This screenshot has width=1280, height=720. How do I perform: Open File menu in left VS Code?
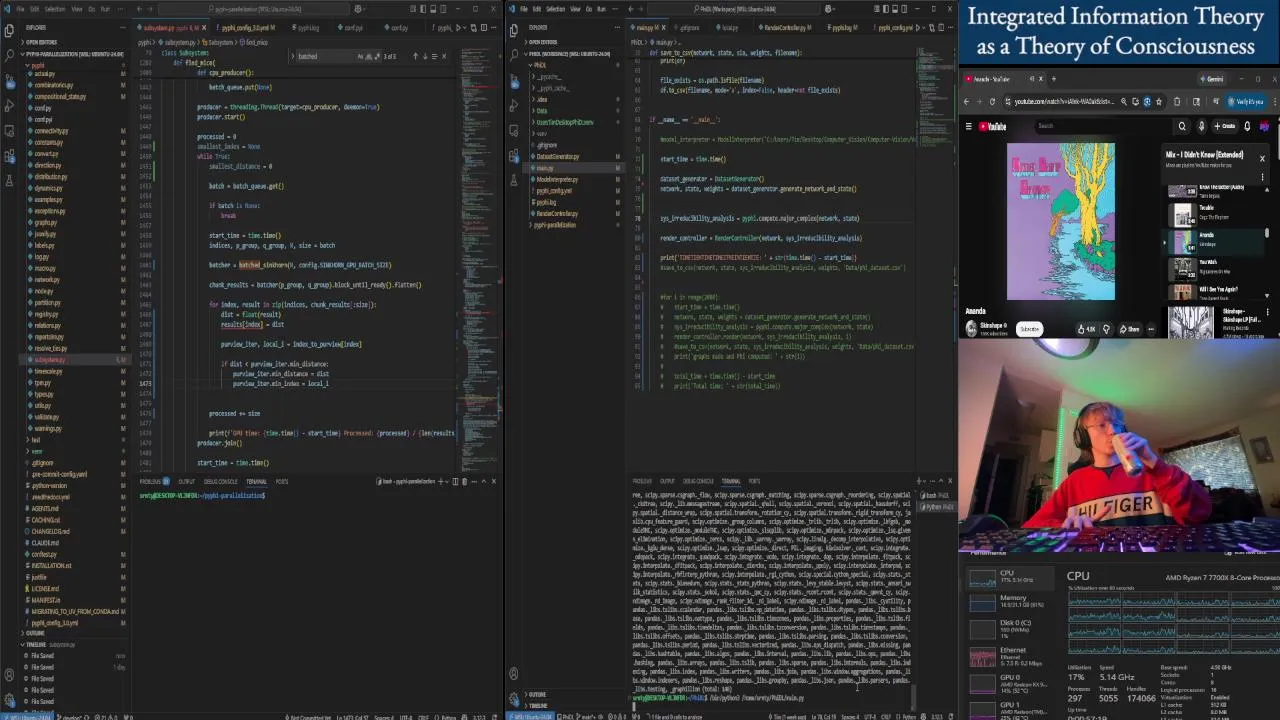(x=20, y=9)
